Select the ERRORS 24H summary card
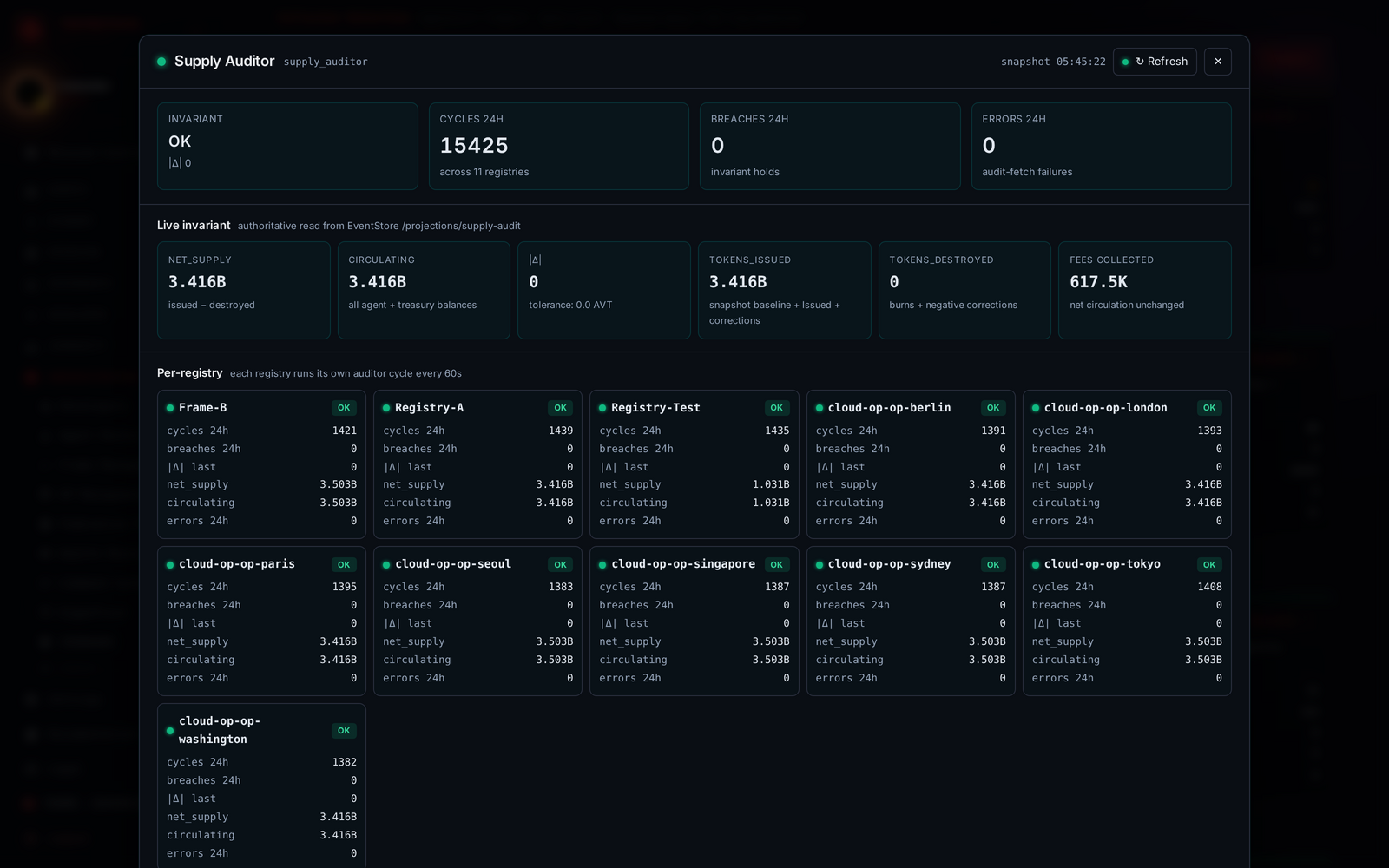The image size is (1389, 868). click(1101, 146)
